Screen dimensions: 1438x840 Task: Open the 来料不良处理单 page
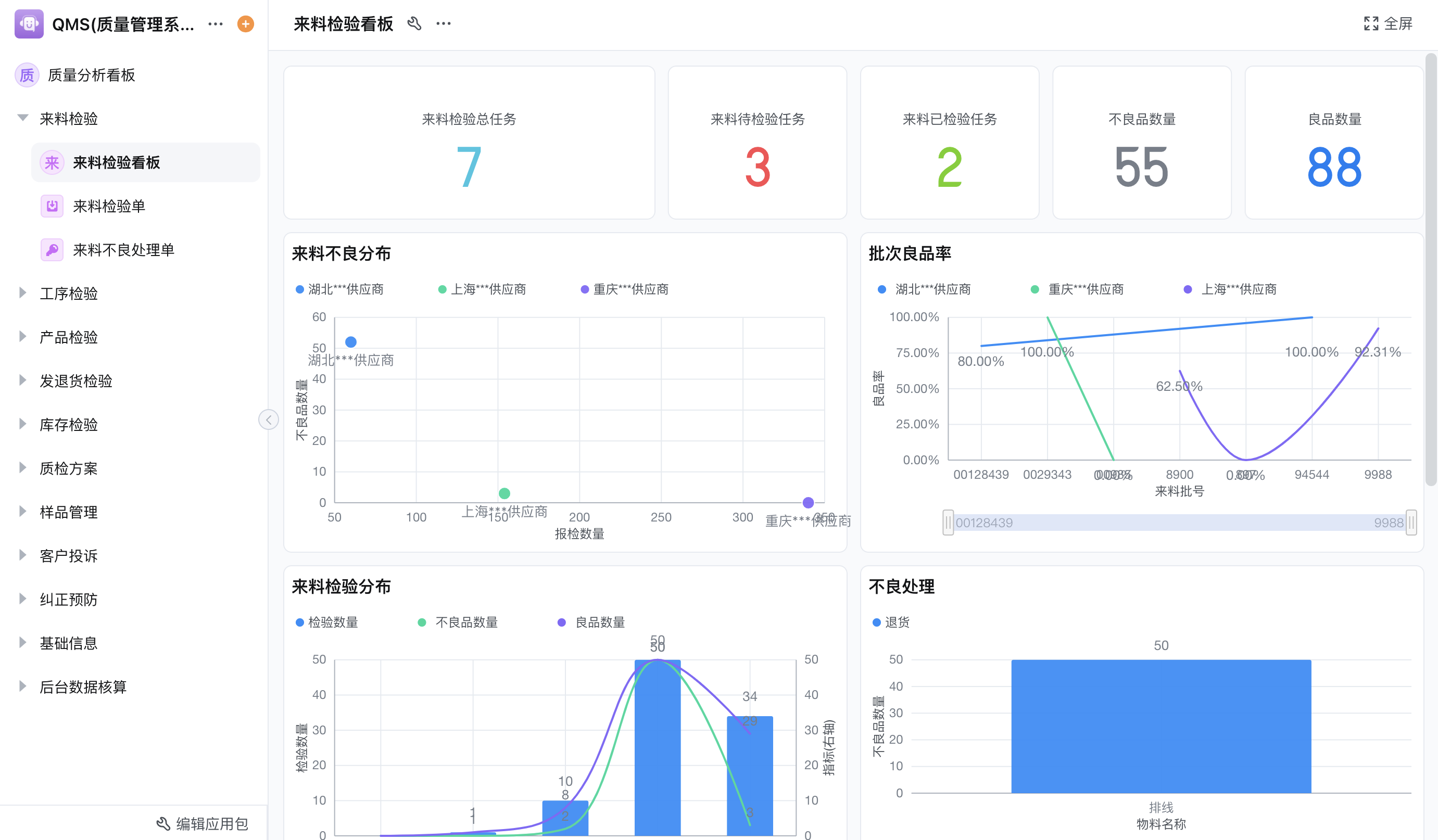coord(123,250)
